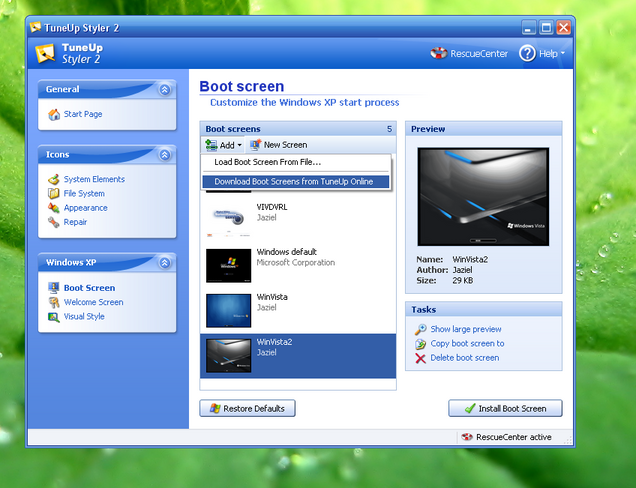
Task: Choose Download Boot Screens from TuneUp Online
Action: coord(296,181)
